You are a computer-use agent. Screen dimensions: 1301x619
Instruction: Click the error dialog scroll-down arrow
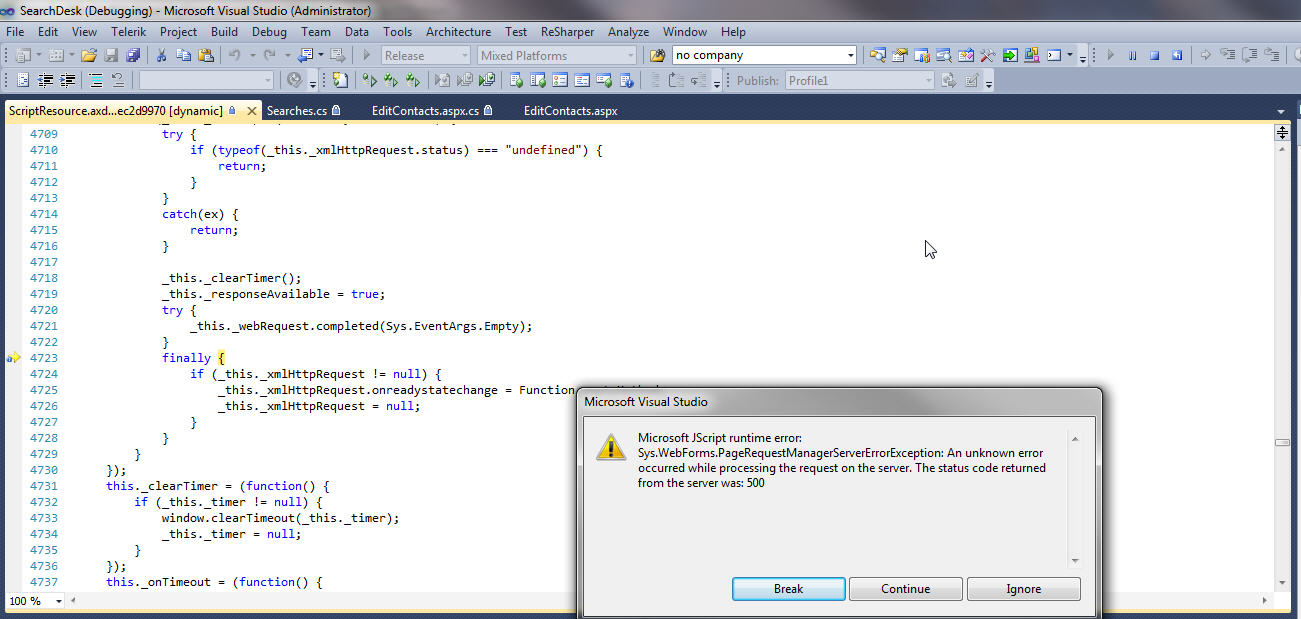(1075, 561)
